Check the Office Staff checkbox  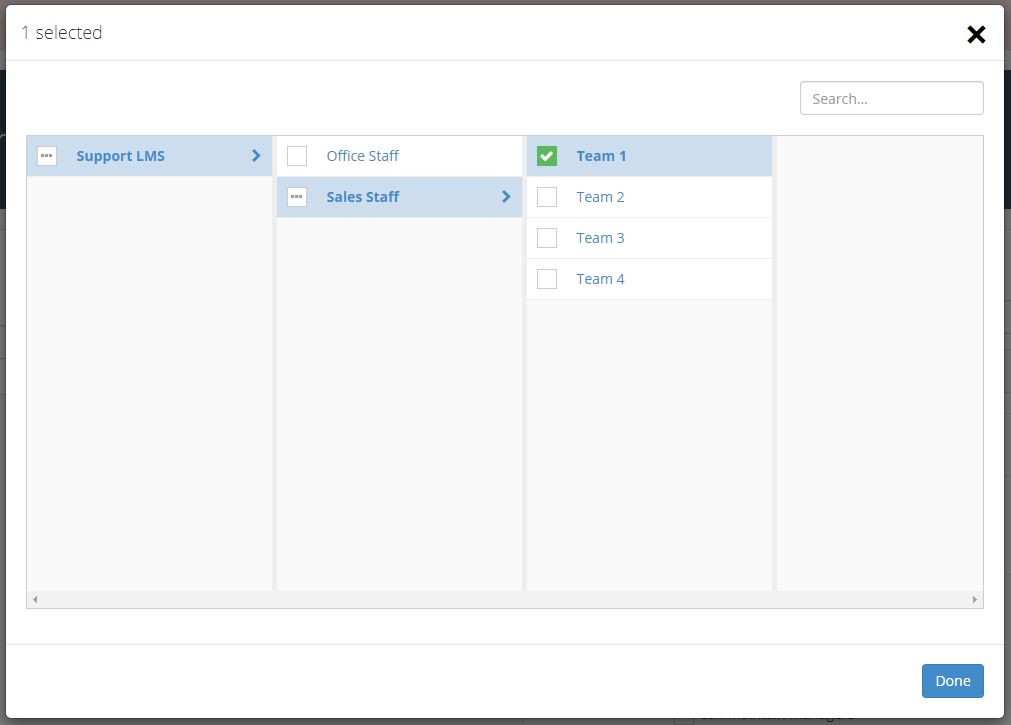tap(297, 156)
